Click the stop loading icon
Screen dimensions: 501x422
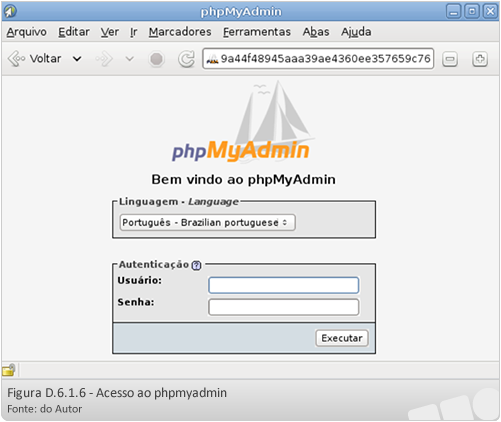[x=156, y=59]
